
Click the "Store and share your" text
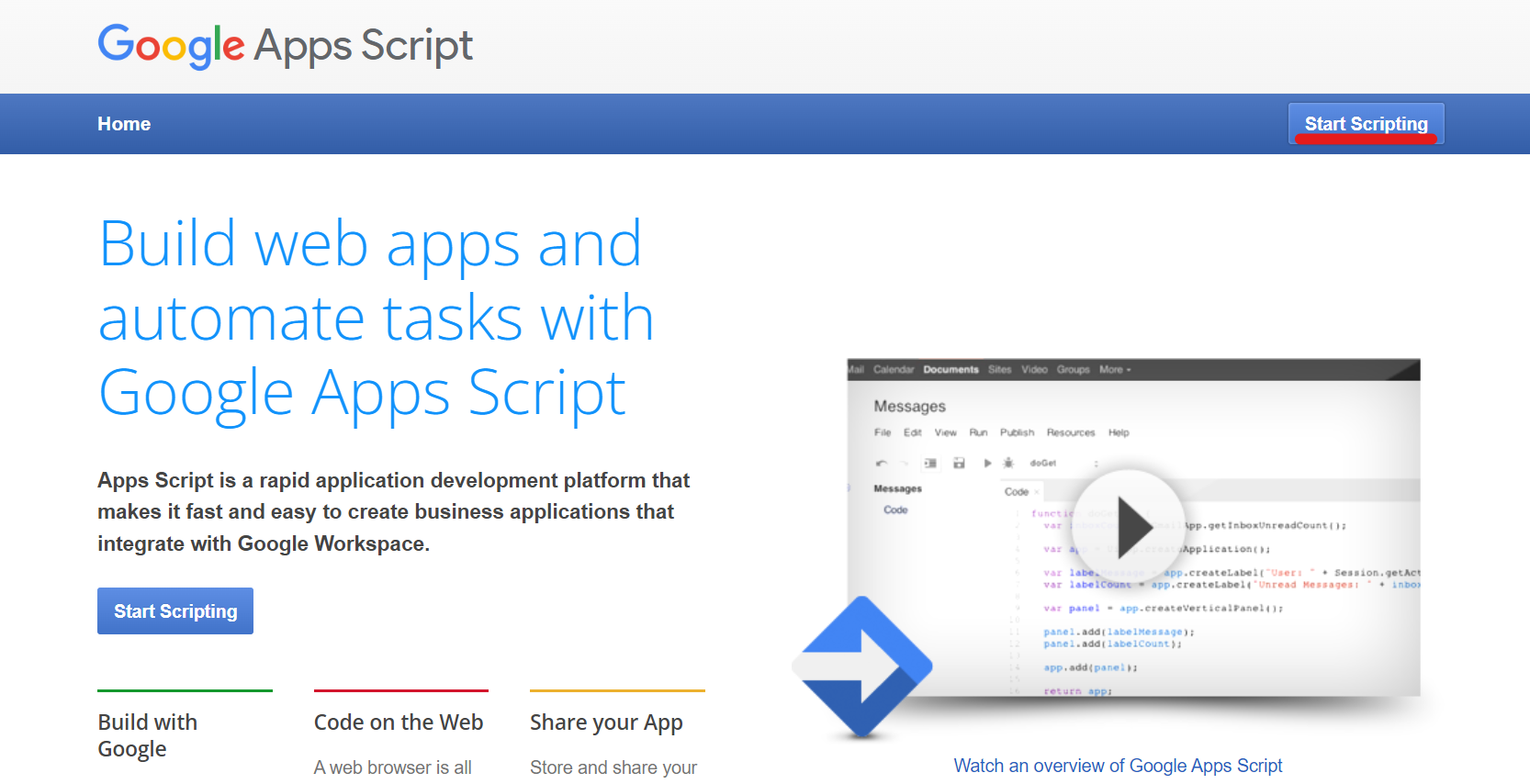click(613, 767)
